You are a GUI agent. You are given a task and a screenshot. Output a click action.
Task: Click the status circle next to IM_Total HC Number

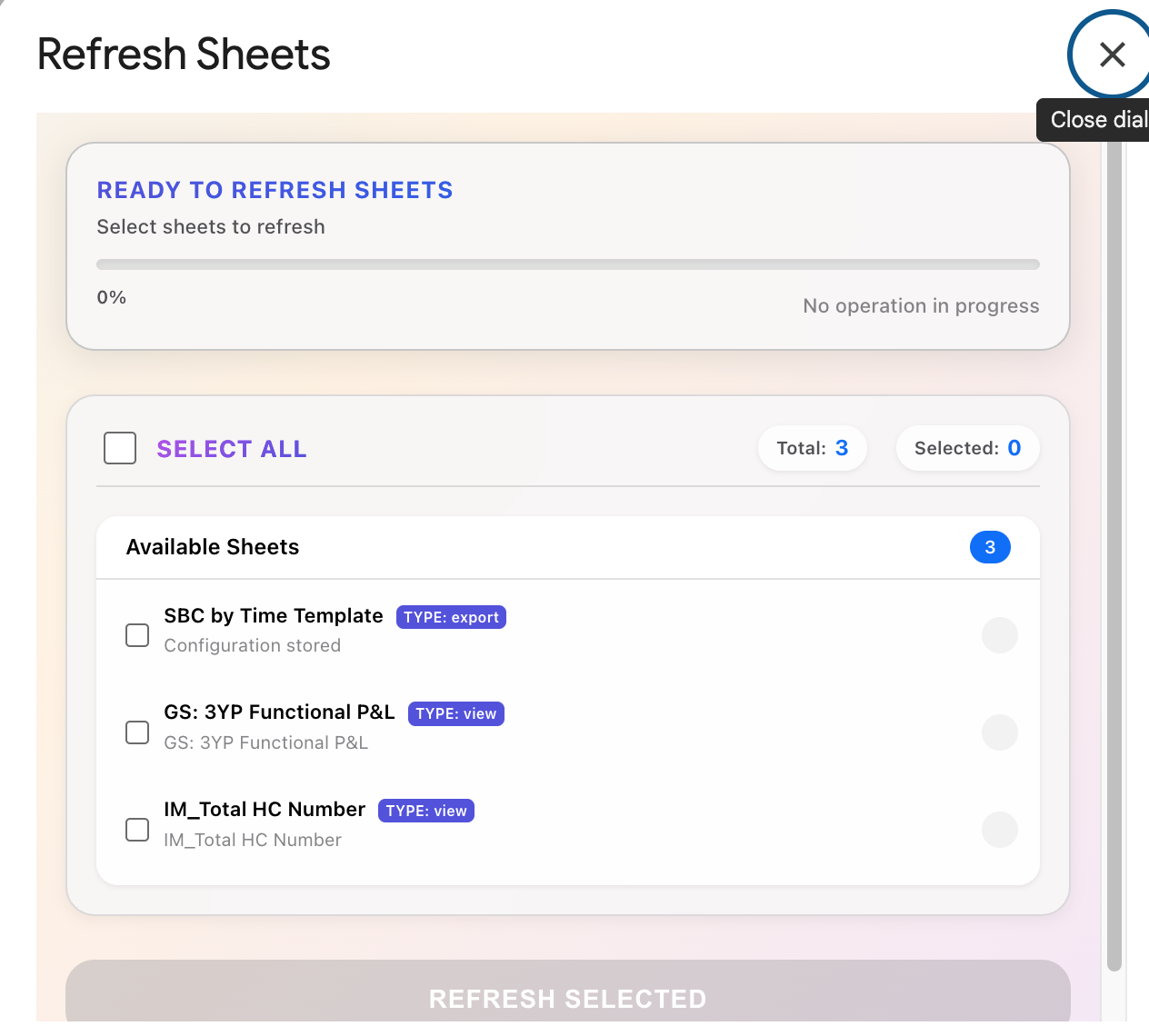click(x=1000, y=830)
